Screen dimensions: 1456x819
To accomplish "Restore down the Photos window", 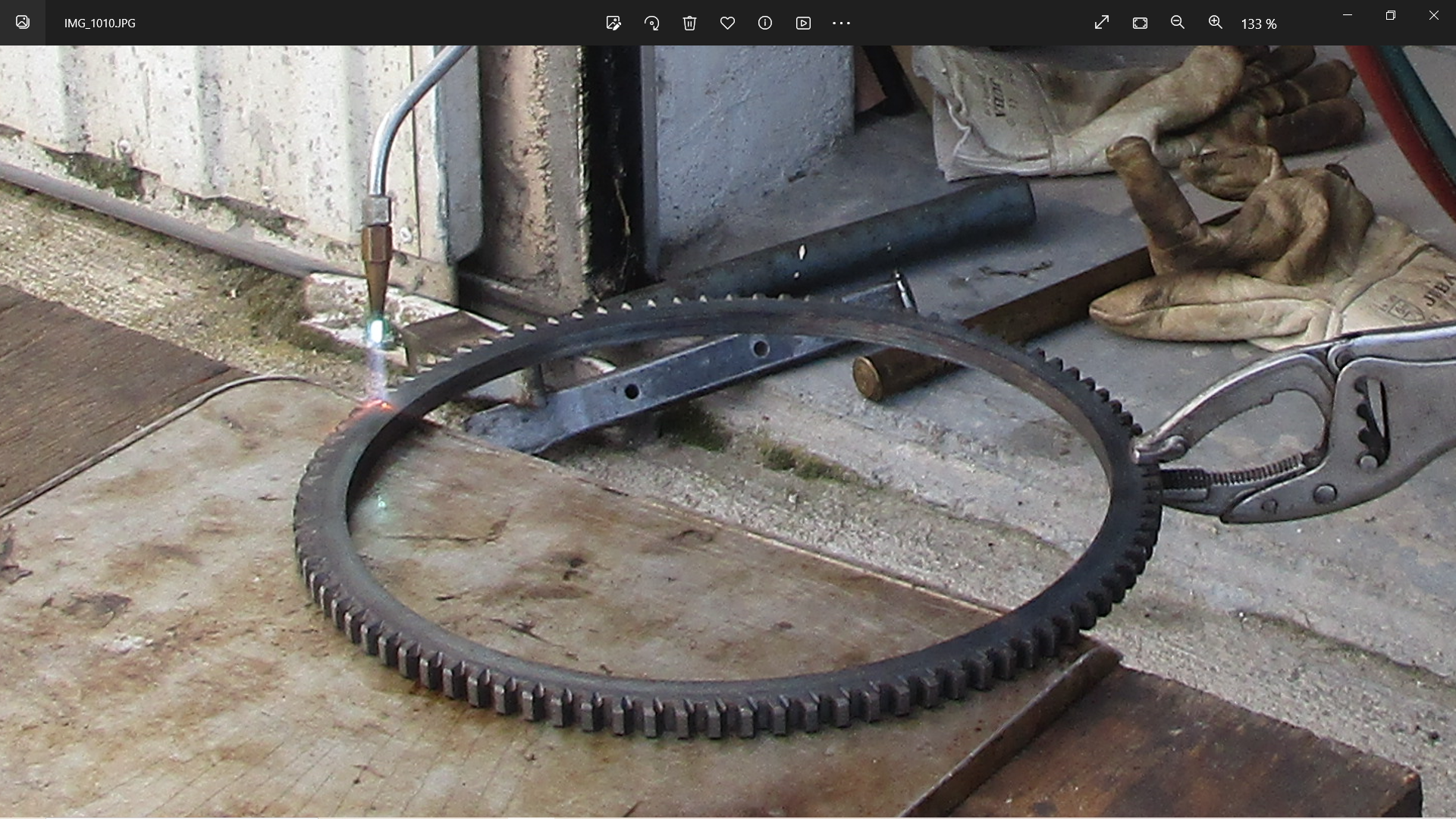I will point(1391,15).
